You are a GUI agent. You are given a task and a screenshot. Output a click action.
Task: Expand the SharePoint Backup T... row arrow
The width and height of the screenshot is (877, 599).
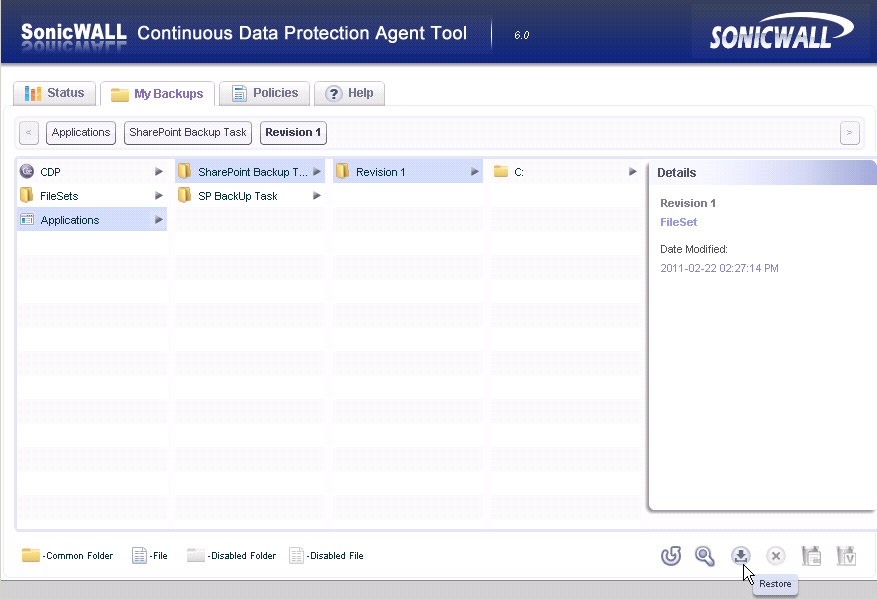317,172
